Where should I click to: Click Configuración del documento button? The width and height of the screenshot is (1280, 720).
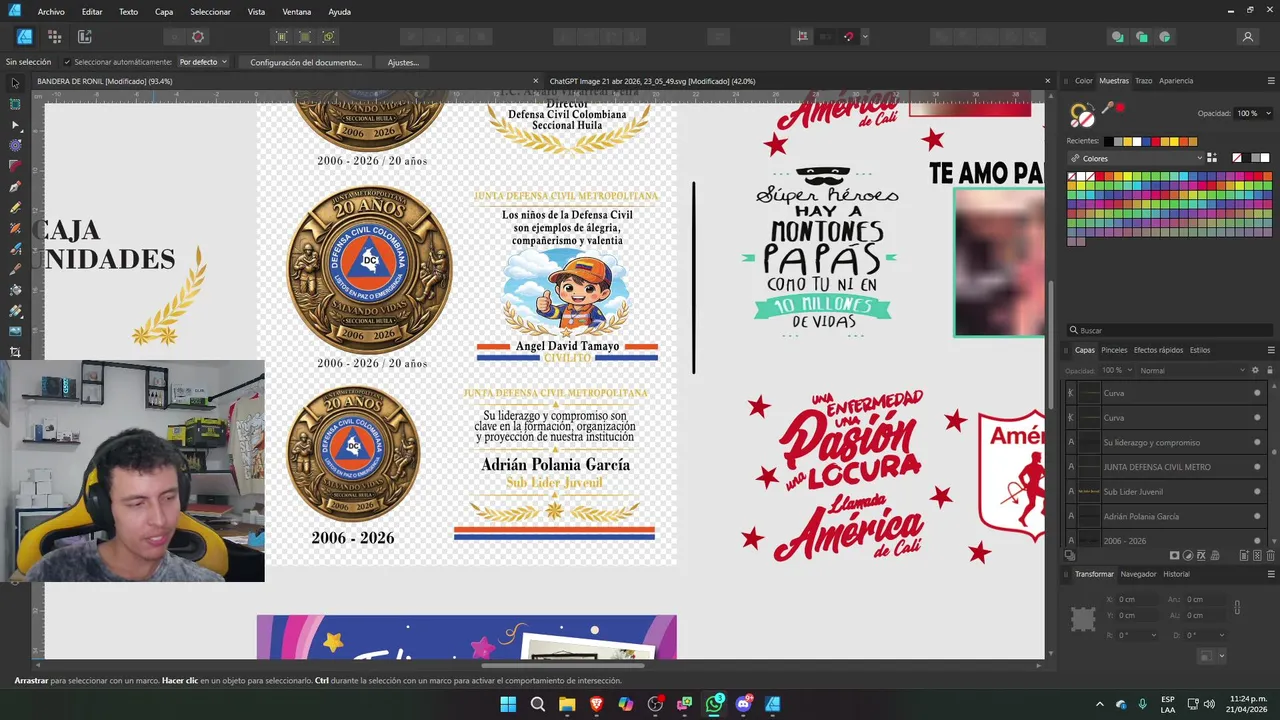[306, 62]
